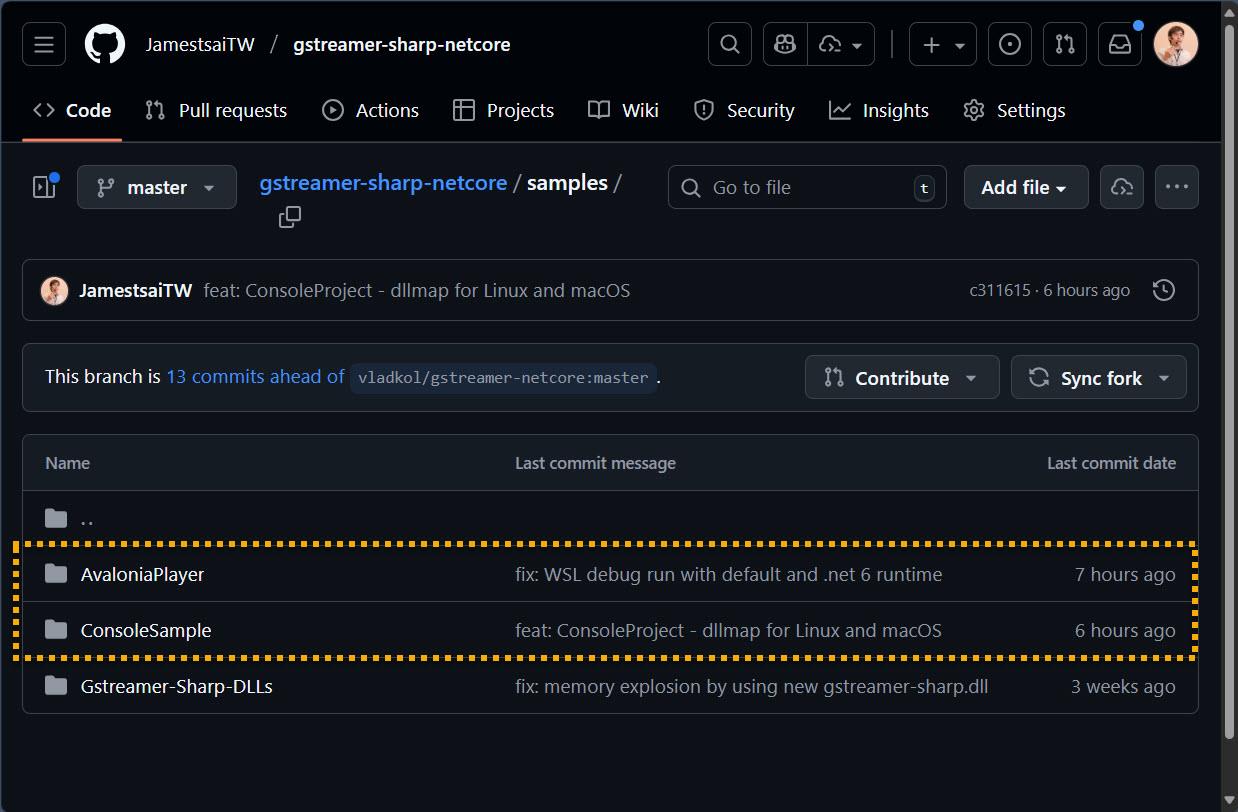Open the pull requests header icon
This screenshot has width=1238, height=812.
pyautogui.click(x=1065, y=45)
